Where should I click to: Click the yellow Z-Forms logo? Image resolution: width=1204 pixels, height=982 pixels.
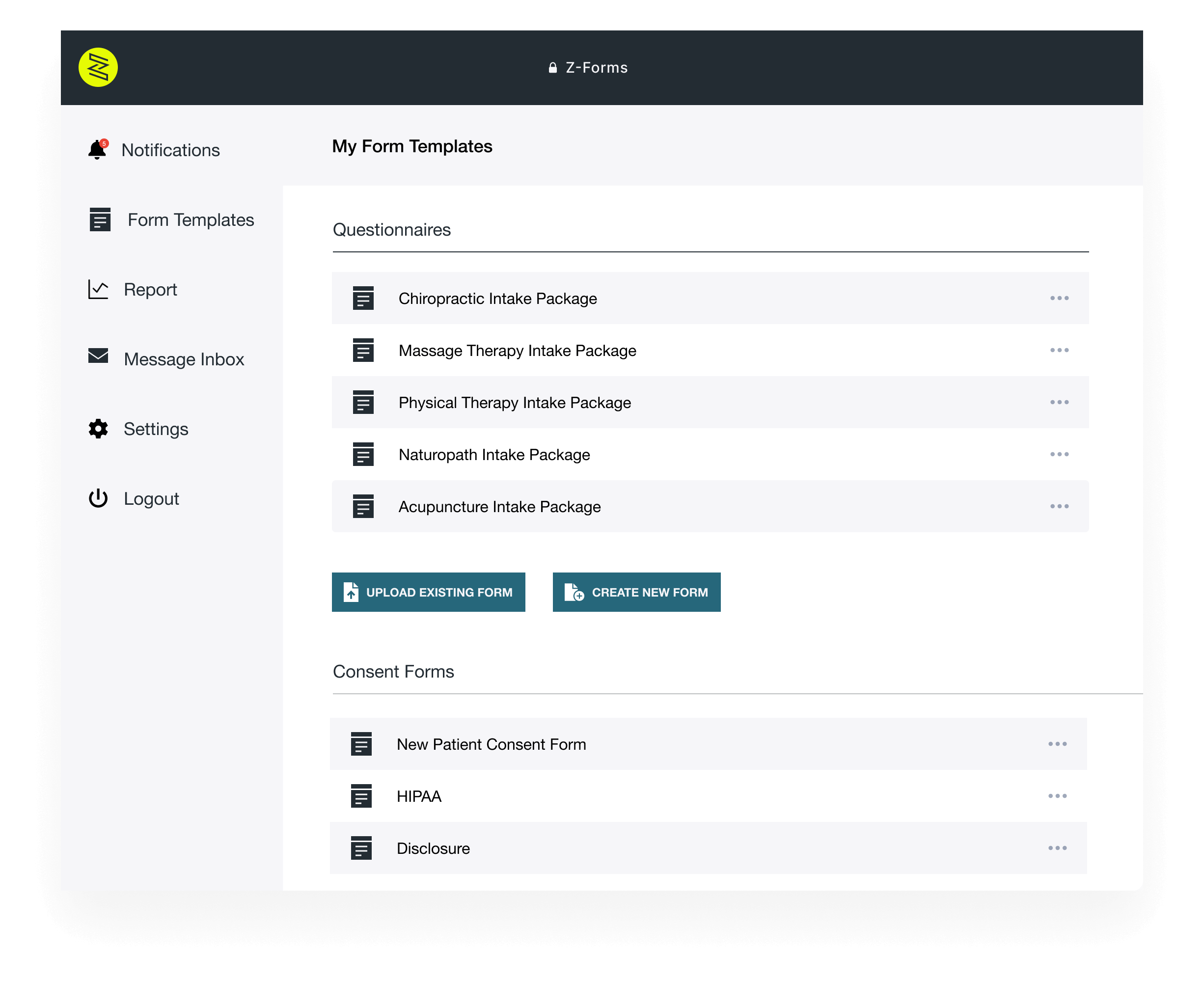[x=98, y=67]
